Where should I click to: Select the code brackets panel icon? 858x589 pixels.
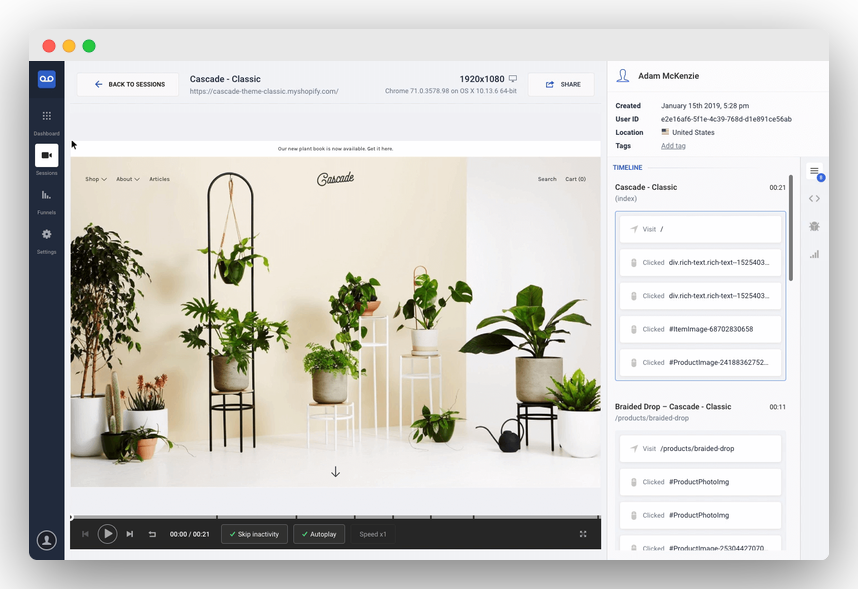(814, 199)
